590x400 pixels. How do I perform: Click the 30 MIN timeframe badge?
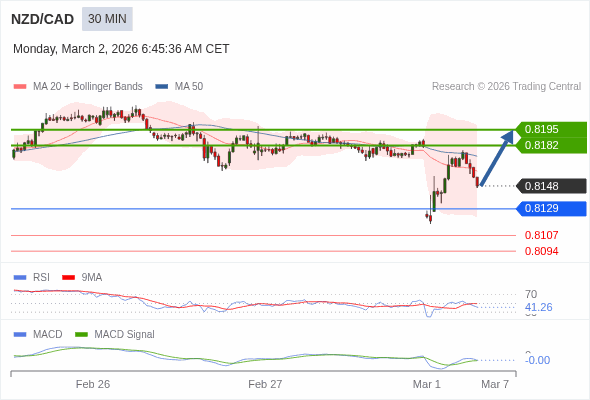107,19
